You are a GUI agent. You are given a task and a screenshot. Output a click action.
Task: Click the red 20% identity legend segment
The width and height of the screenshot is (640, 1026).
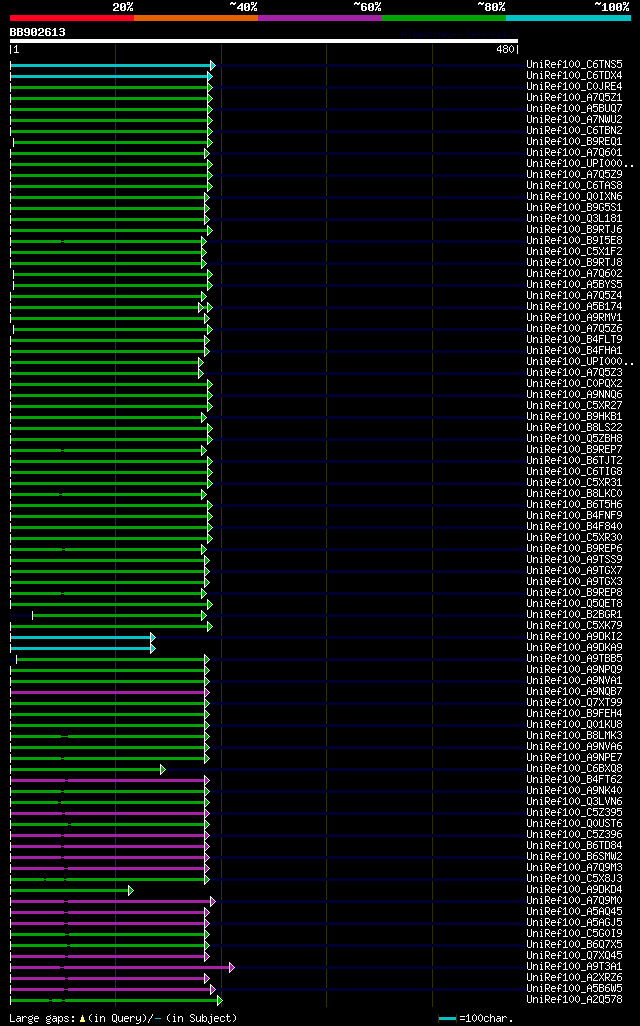pyautogui.click(x=72, y=18)
